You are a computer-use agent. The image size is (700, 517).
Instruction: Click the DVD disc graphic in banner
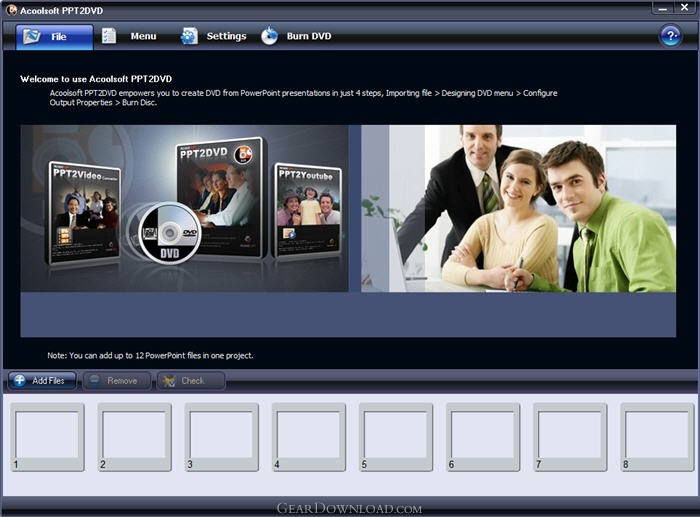169,233
